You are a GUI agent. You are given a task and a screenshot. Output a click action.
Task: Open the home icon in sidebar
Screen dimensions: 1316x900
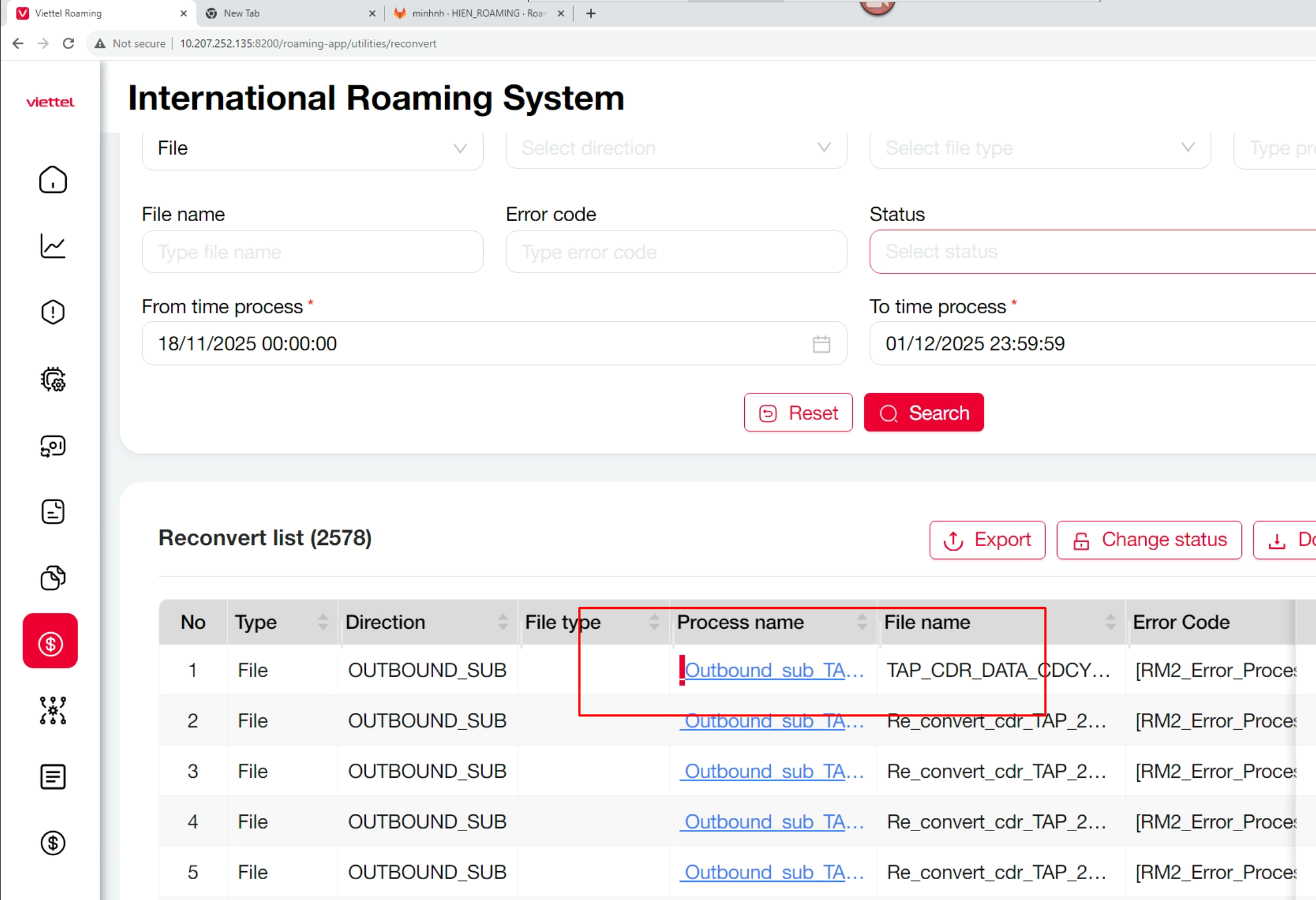(53, 180)
